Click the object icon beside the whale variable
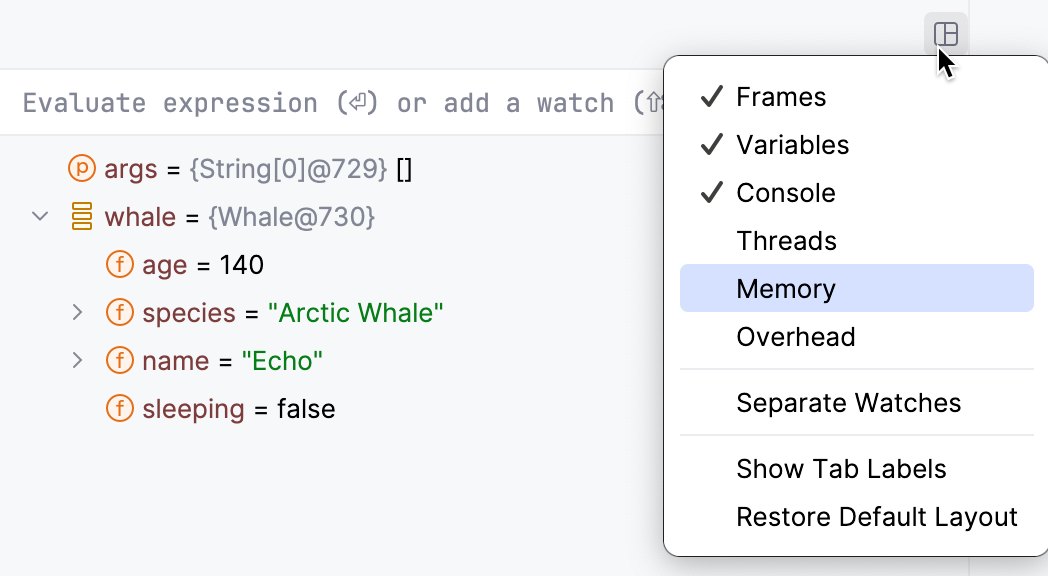Image resolution: width=1048 pixels, height=576 pixels. tap(80, 217)
